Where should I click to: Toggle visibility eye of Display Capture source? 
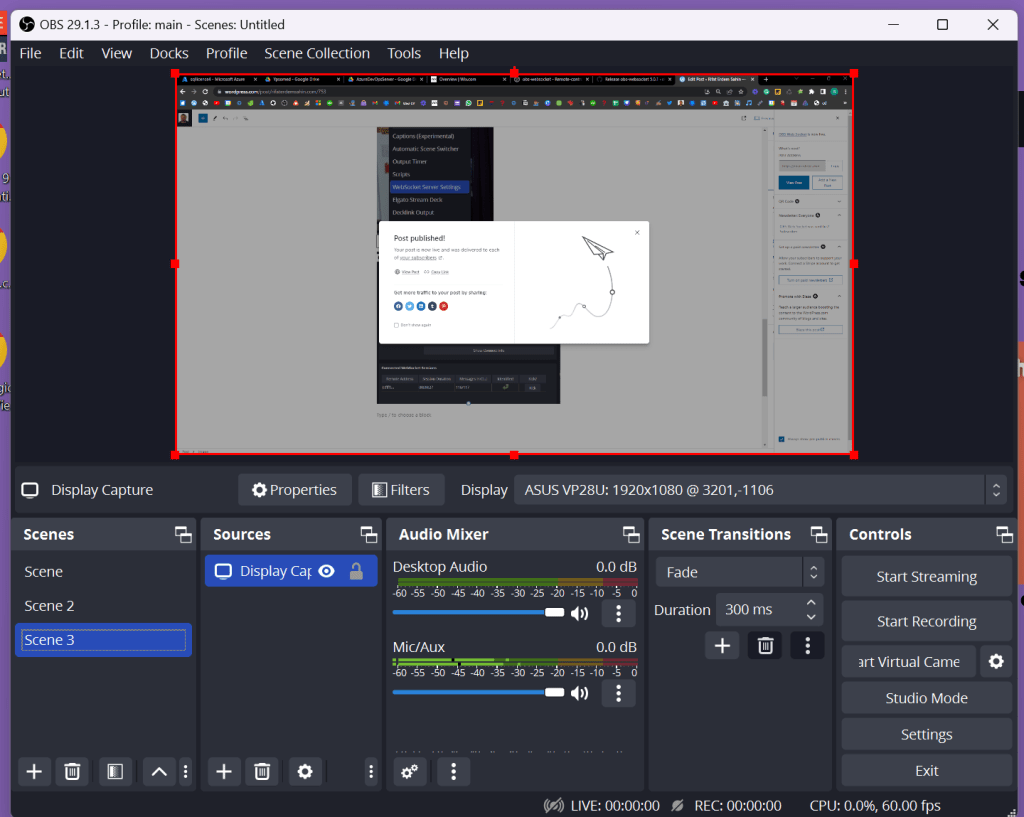327,571
